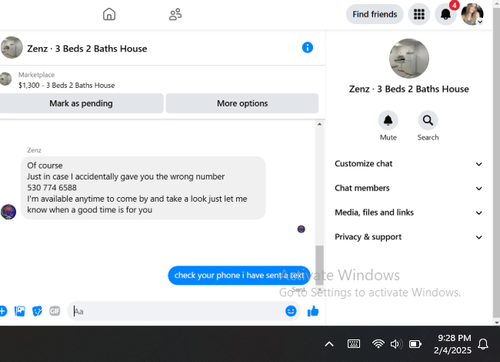
Task: Open Windows notification center icon
Action: (x=483, y=344)
